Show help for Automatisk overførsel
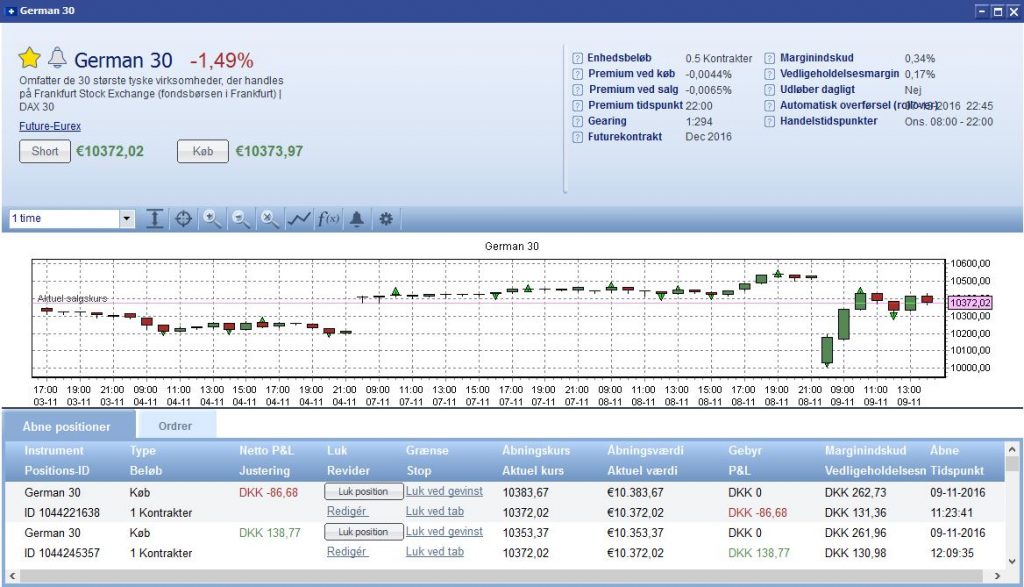The image size is (1024, 587). coord(769,105)
